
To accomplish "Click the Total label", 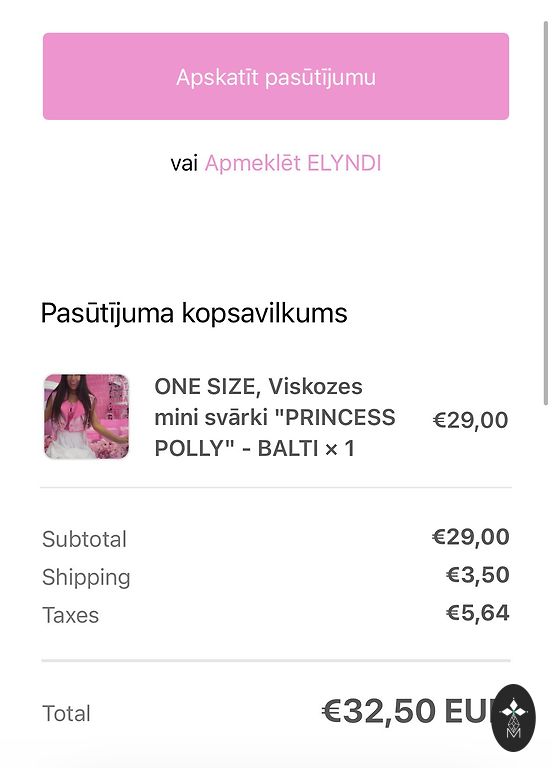I will click(x=66, y=714).
